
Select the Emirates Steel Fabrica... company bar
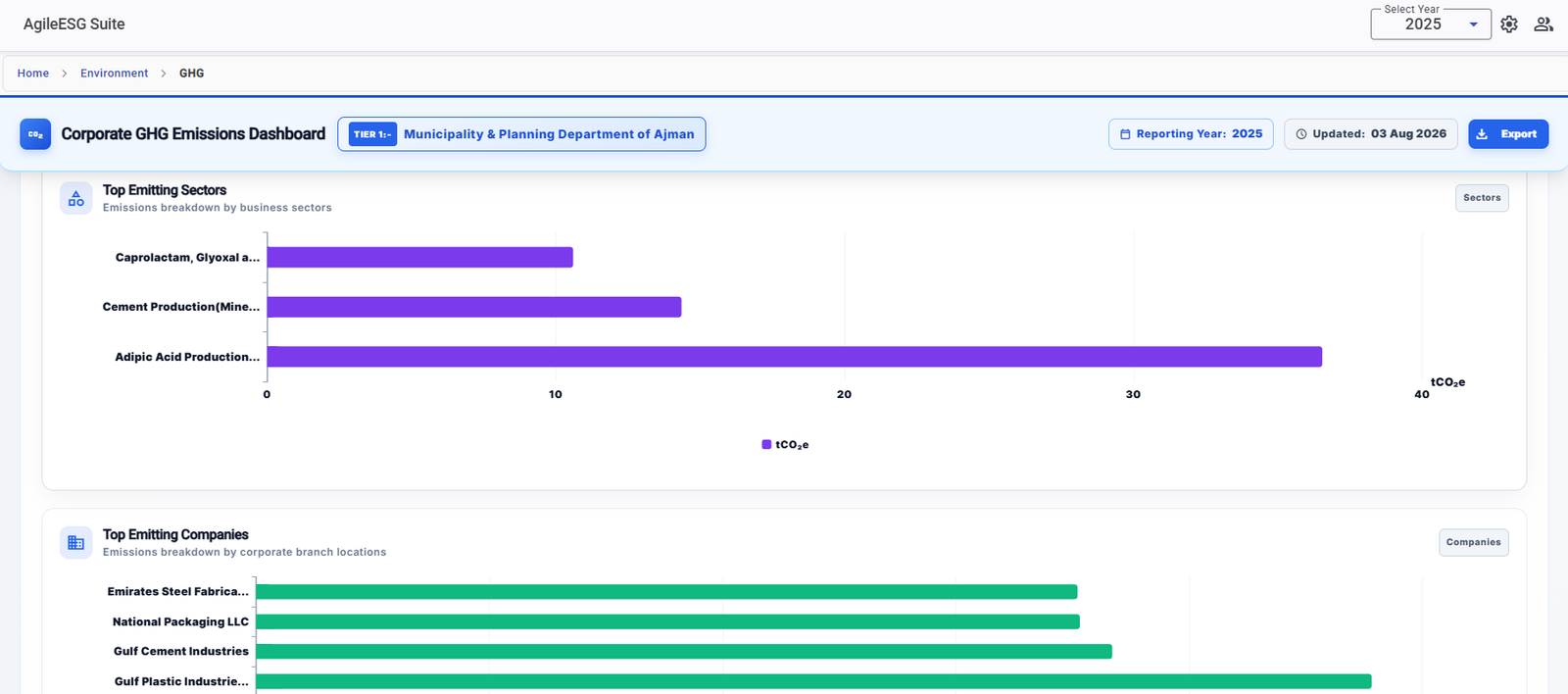pyautogui.click(x=666, y=592)
